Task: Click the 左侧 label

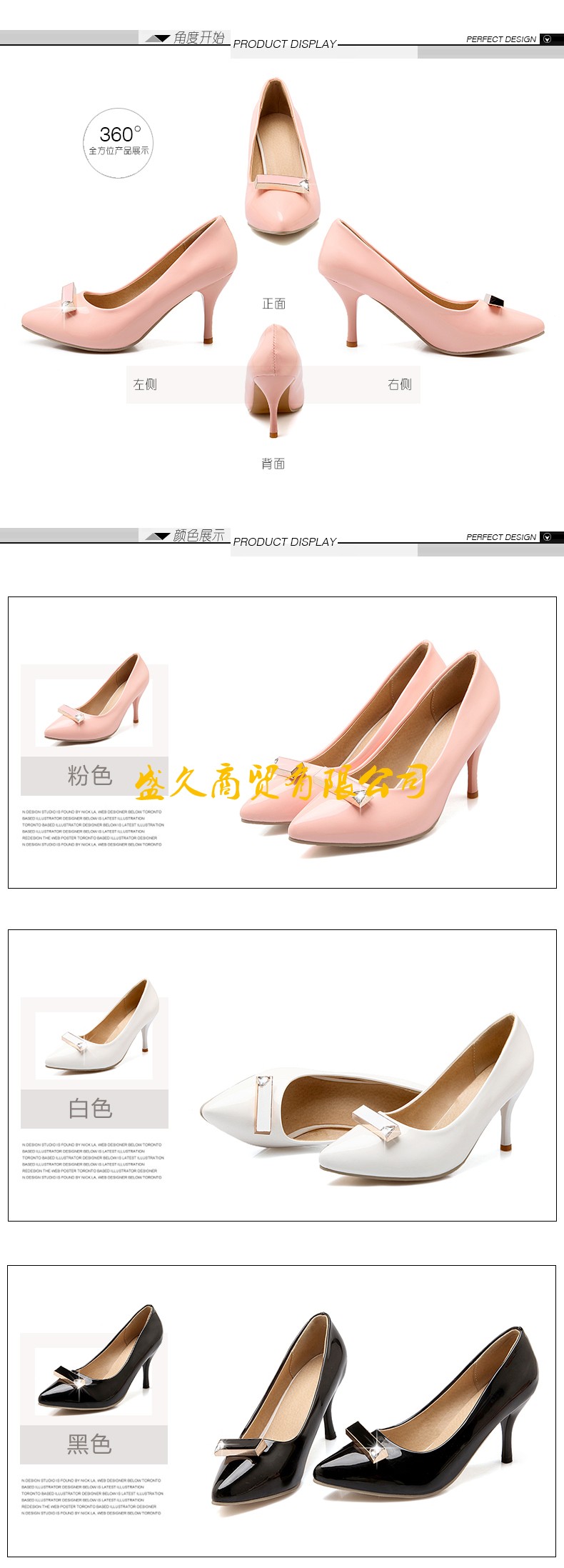Action: 145,384
